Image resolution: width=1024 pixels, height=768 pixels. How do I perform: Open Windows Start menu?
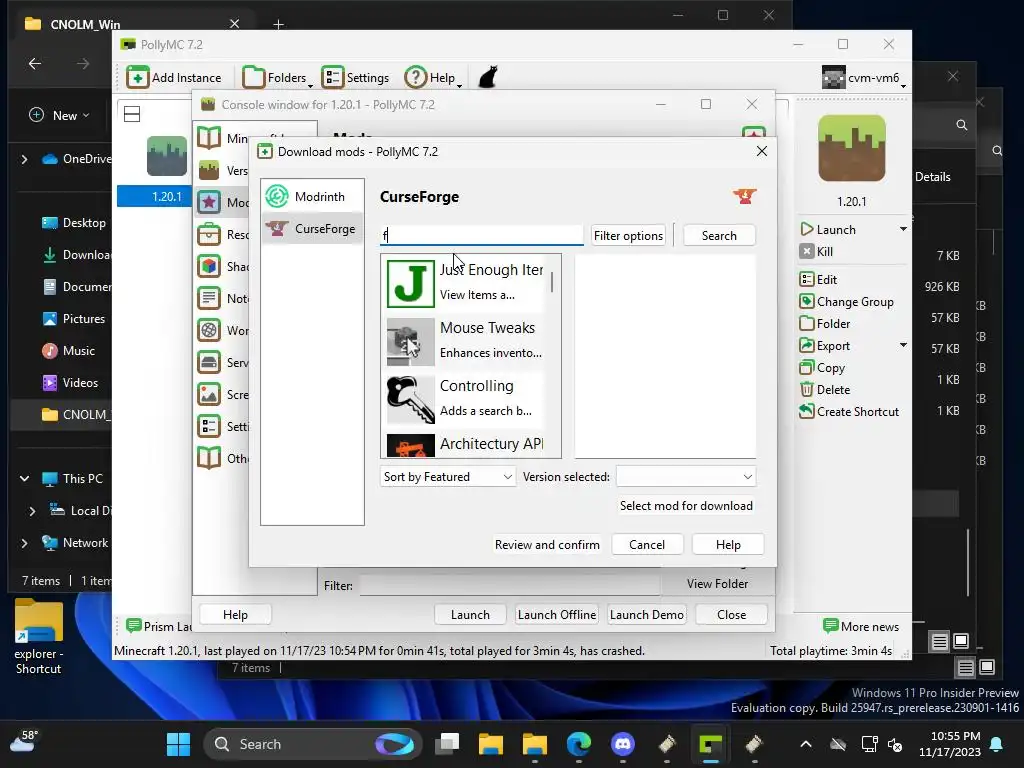click(178, 744)
